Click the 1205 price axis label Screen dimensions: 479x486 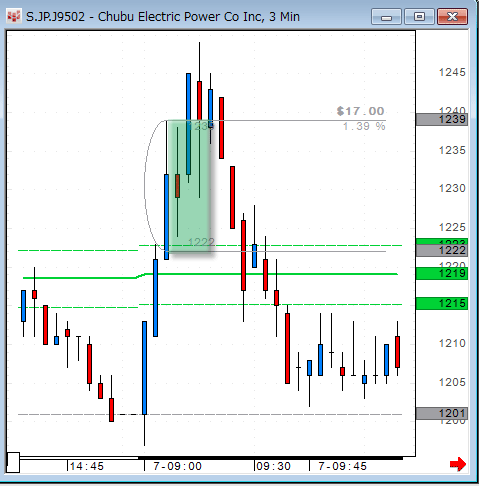click(x=452, y=382)
